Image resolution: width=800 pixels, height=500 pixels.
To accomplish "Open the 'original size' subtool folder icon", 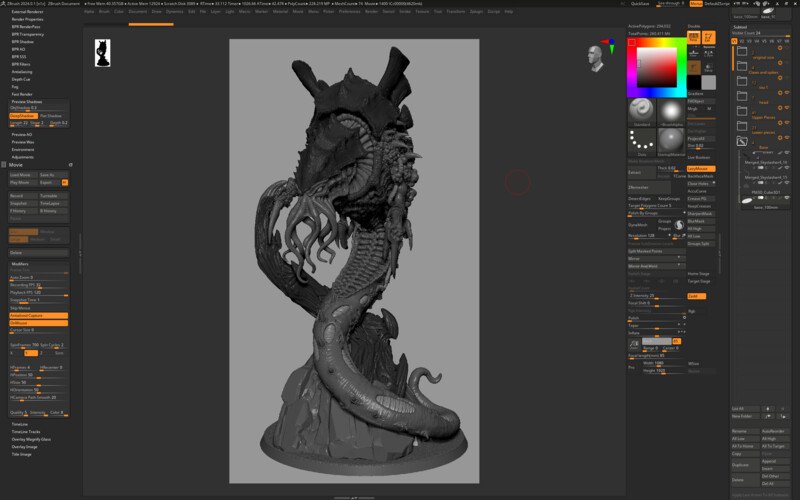I will pos(742,51).
